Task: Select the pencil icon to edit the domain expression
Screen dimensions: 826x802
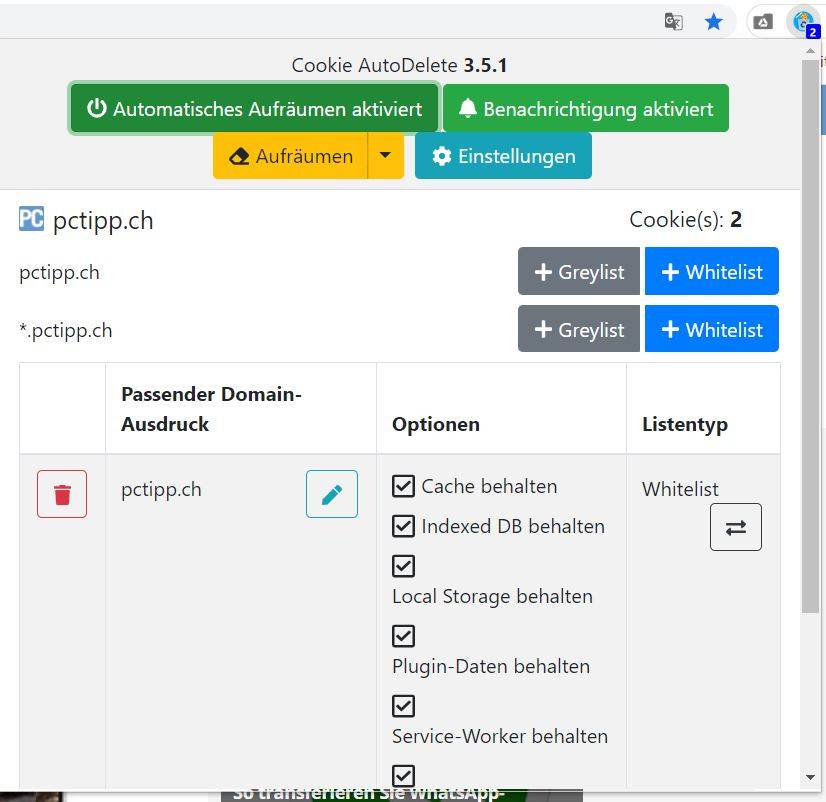Action: tap(331, 494)
